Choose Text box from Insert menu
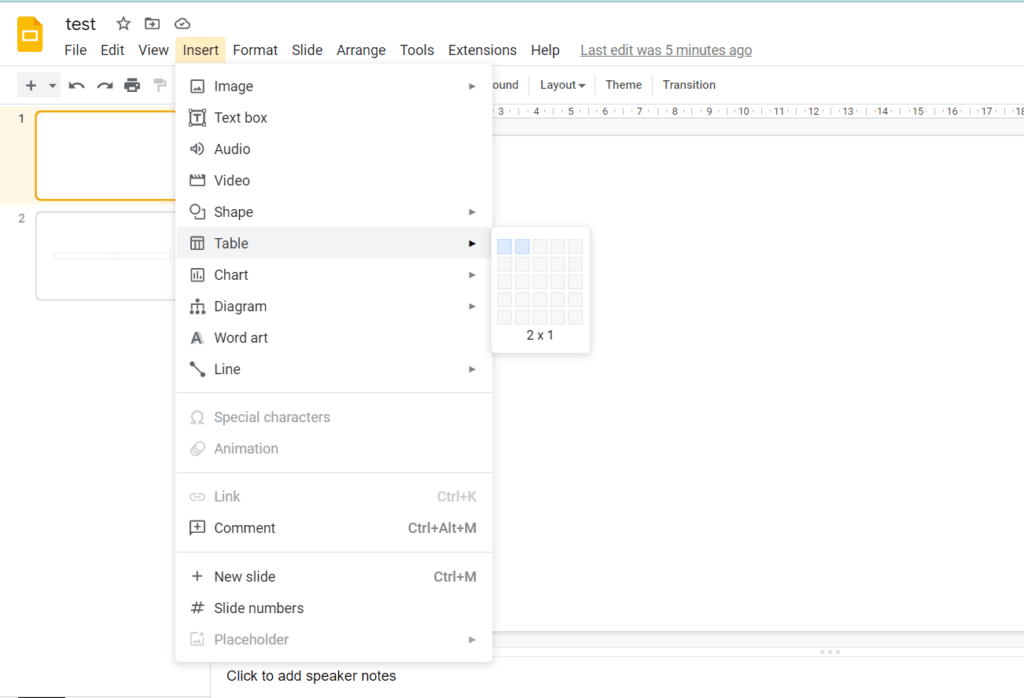 (334, 118)
